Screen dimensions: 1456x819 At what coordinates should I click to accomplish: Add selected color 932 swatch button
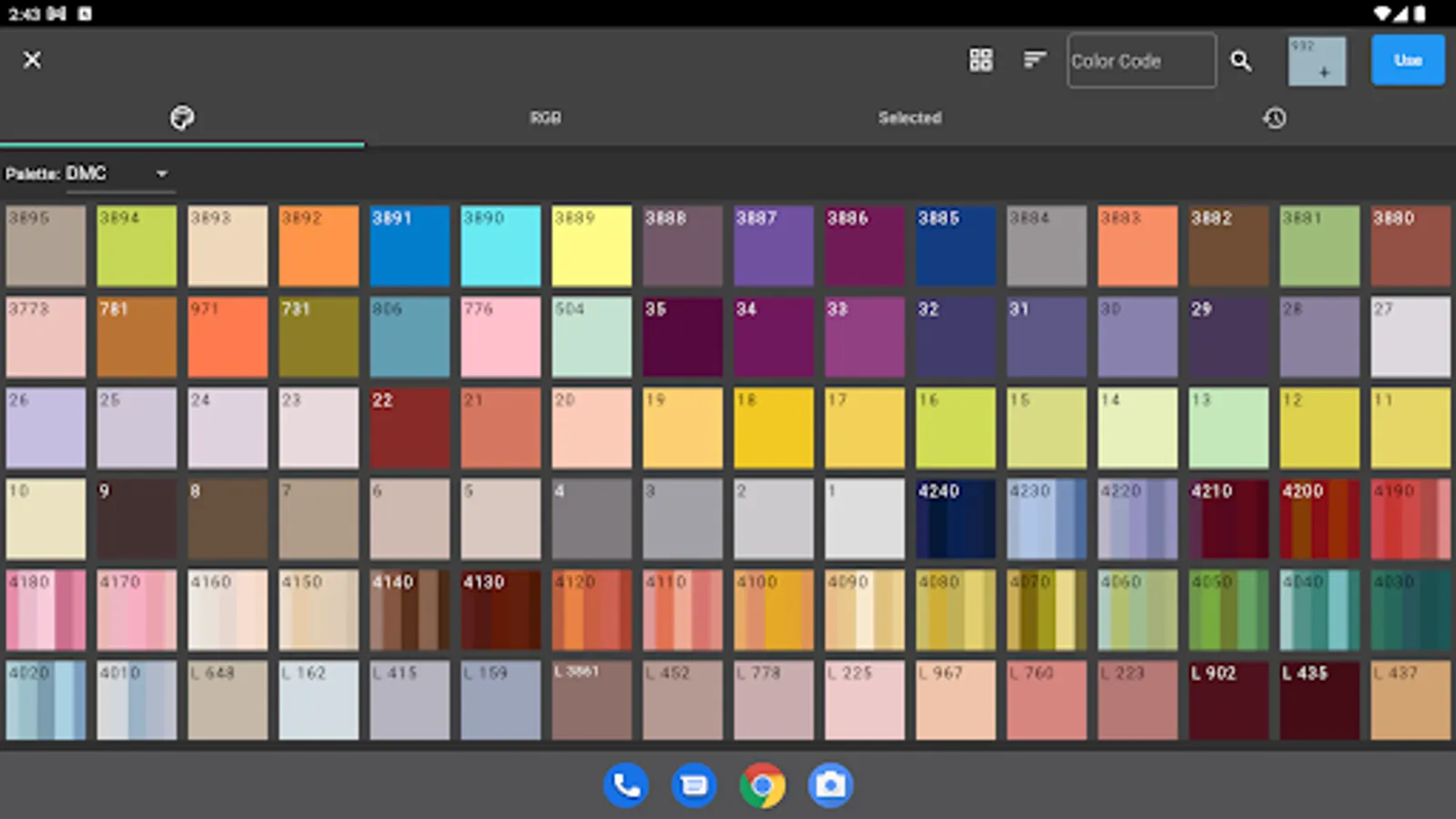1316,61
